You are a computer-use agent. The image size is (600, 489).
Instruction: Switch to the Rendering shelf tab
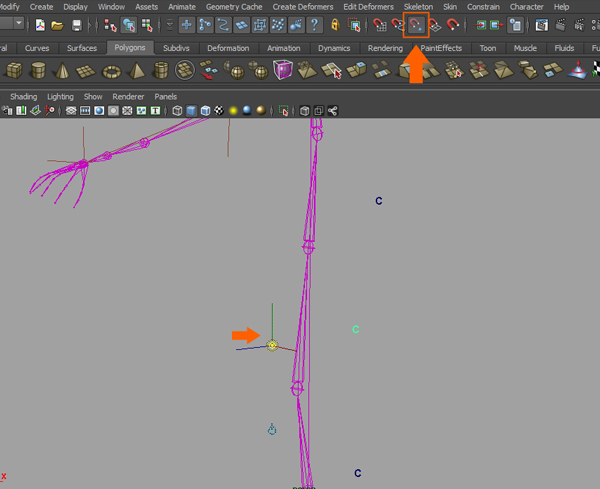pyautogui.click(x=385, y=48)
